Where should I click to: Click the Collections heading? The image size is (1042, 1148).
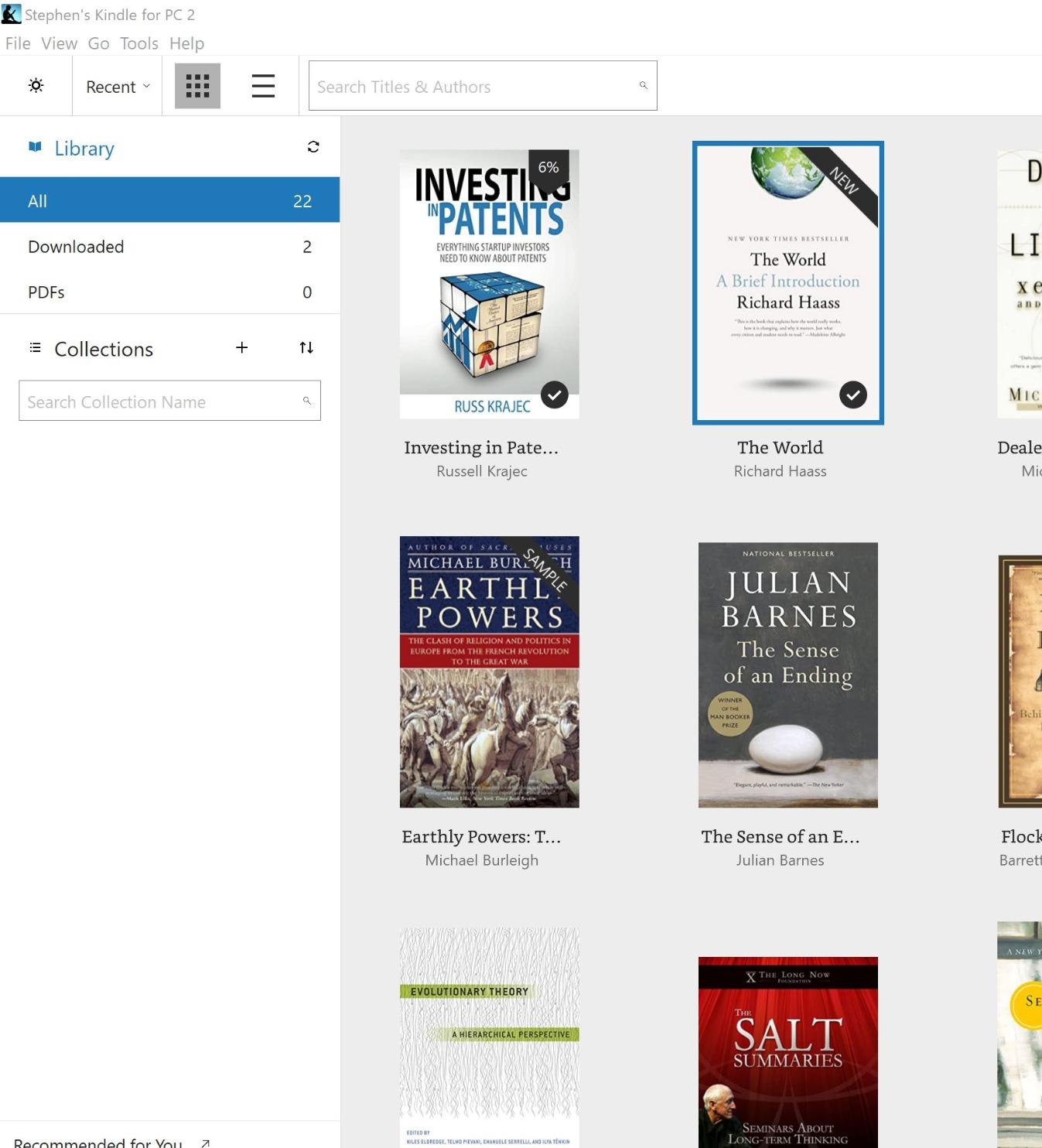pos(104,349)
